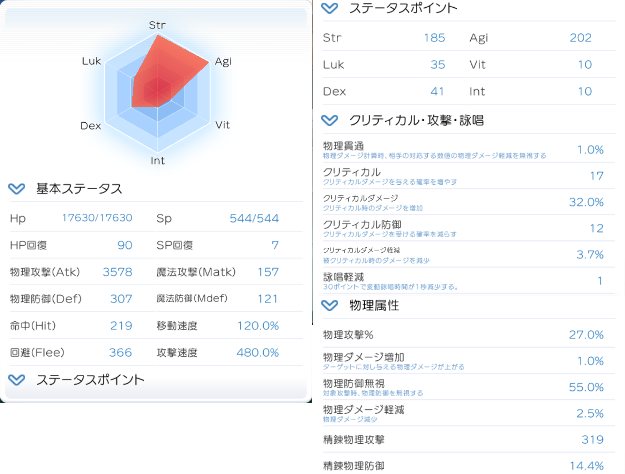Collapse the 基本ステータス section chevron
The image size is (625, 474).
click(17, 189)
